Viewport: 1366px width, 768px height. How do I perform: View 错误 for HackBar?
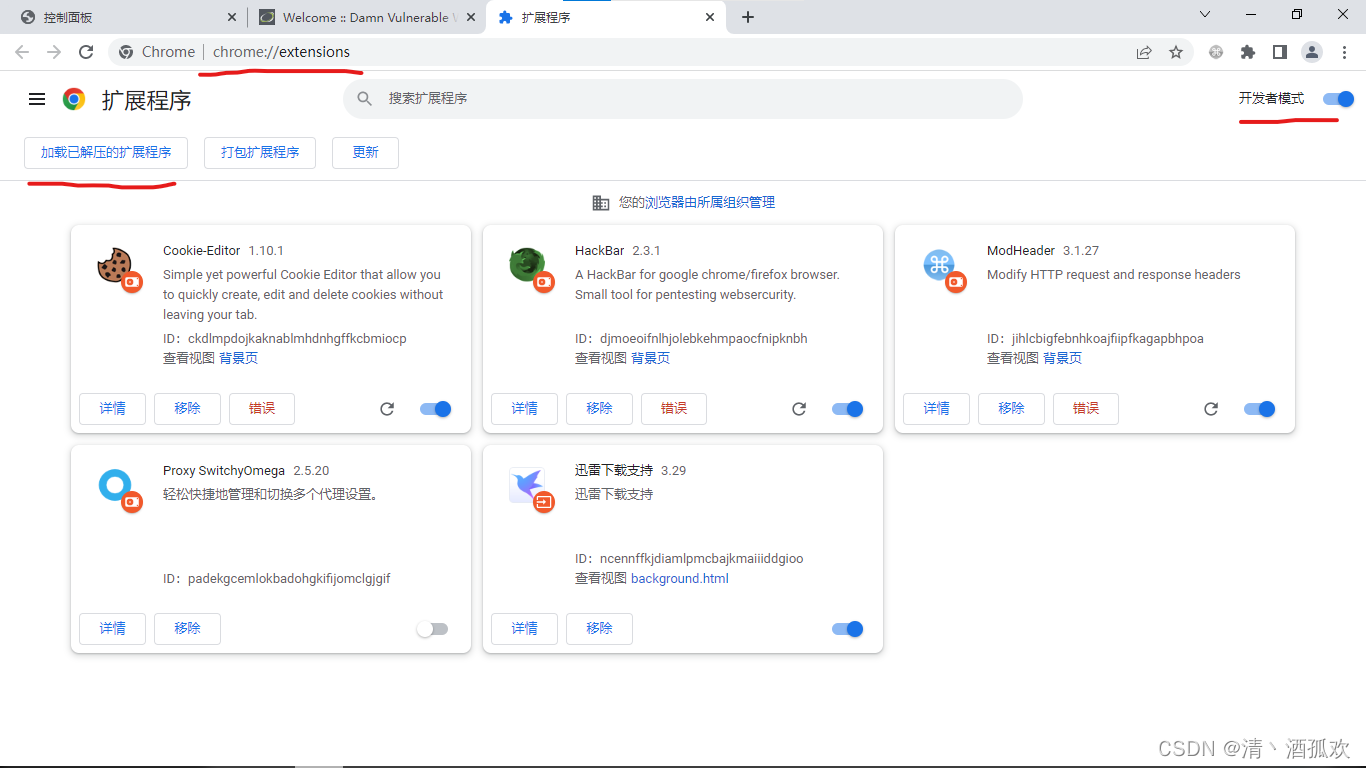(674, 409)
